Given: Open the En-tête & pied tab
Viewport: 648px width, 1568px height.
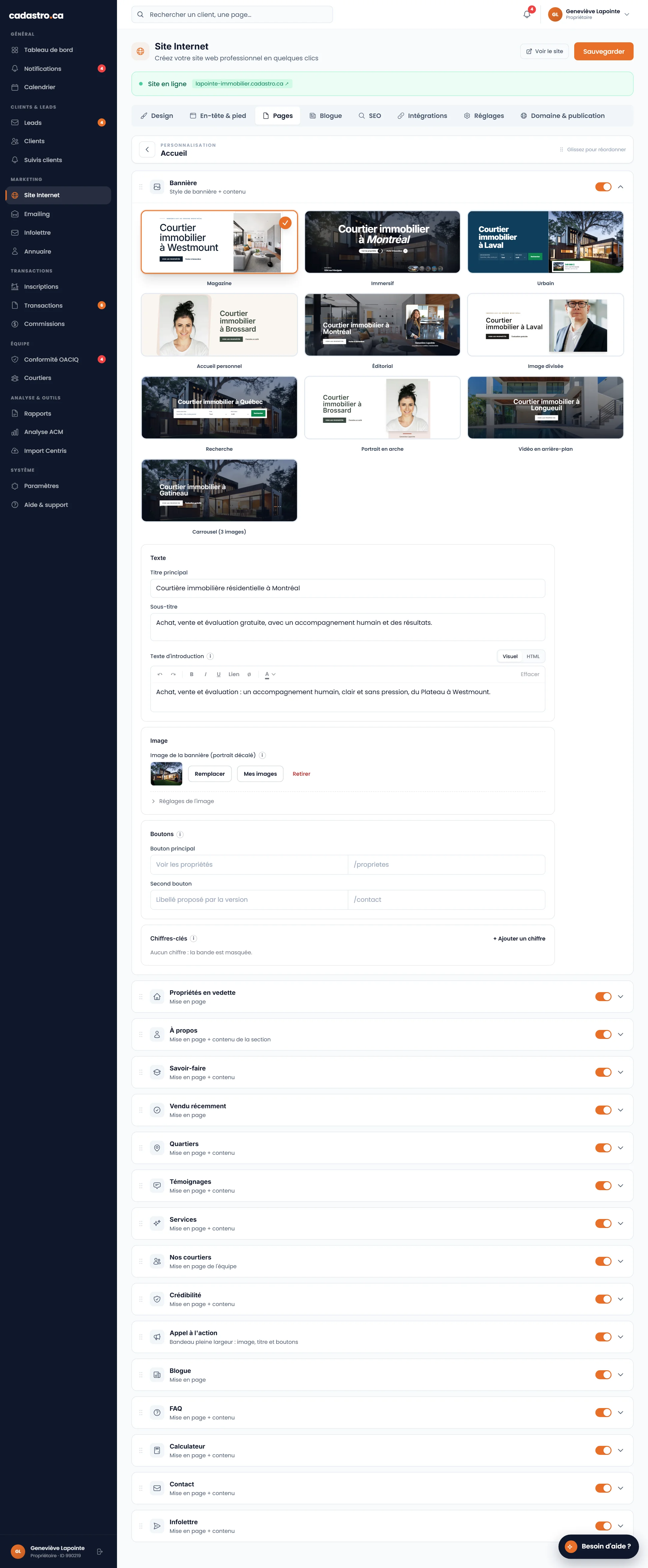Looking at the screenshot, I should click(218, 116).
